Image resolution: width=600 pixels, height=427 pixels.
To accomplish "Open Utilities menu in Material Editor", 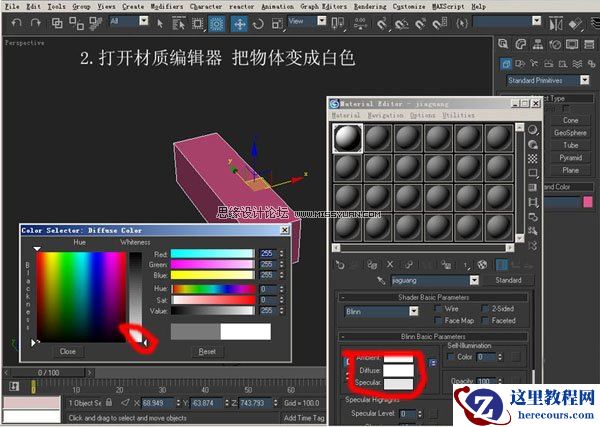I will click(458, 115).
